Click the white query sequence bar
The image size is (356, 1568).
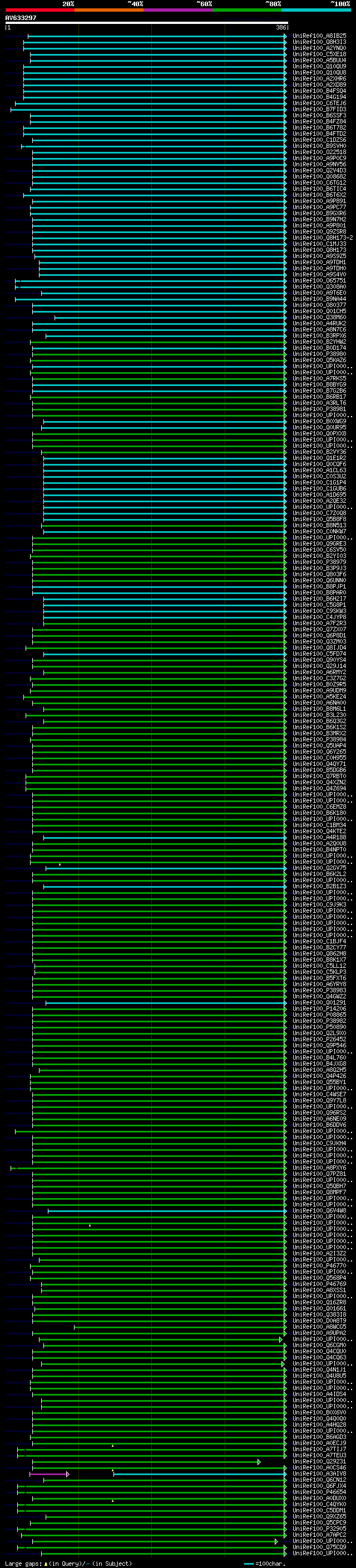(147, 22)
